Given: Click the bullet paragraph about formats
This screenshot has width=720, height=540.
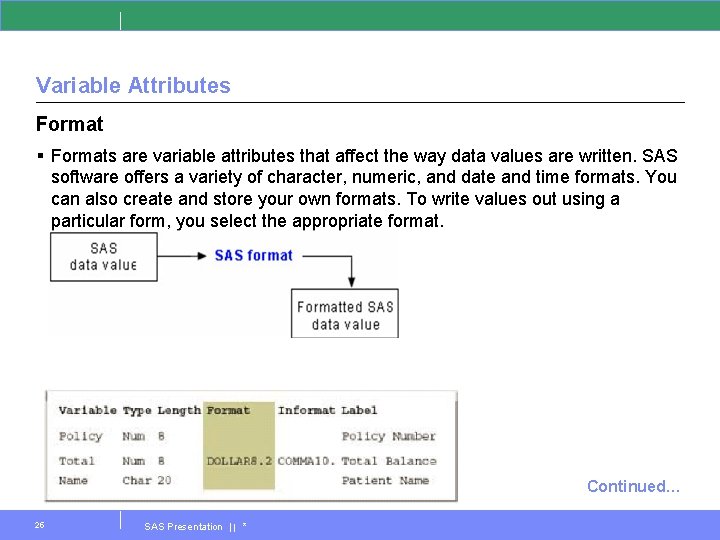Looking at the screenshot, I should (364, 188).
